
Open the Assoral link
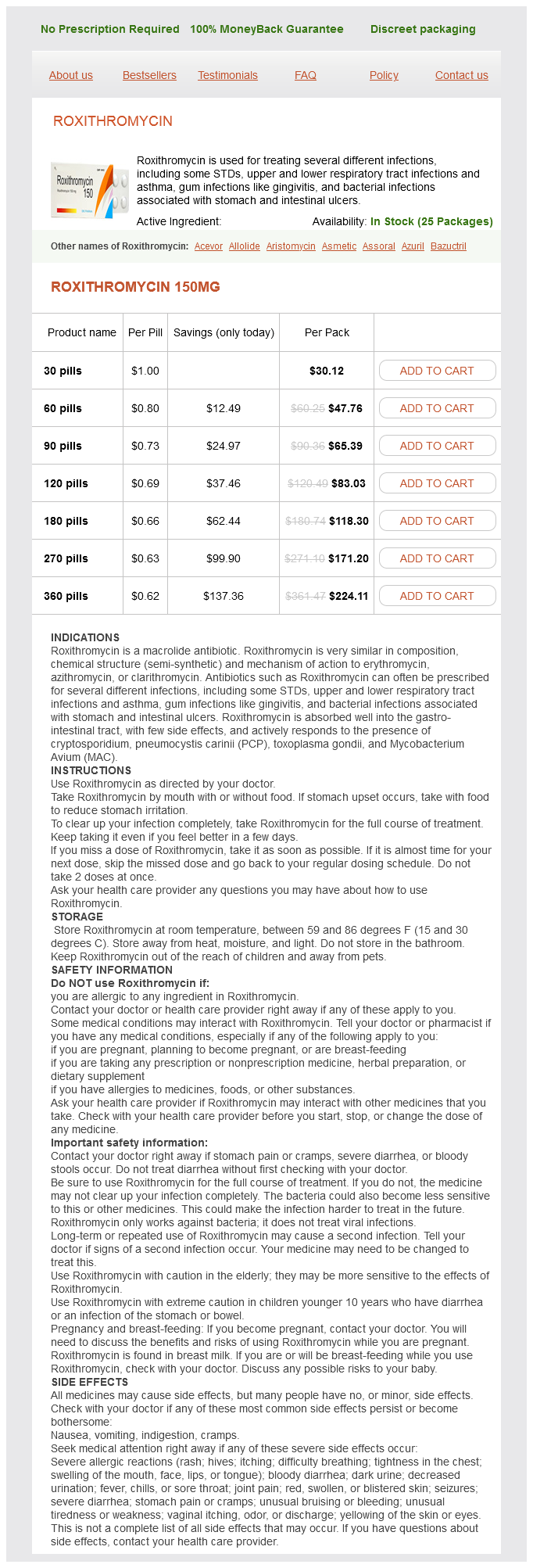point(379,246)
